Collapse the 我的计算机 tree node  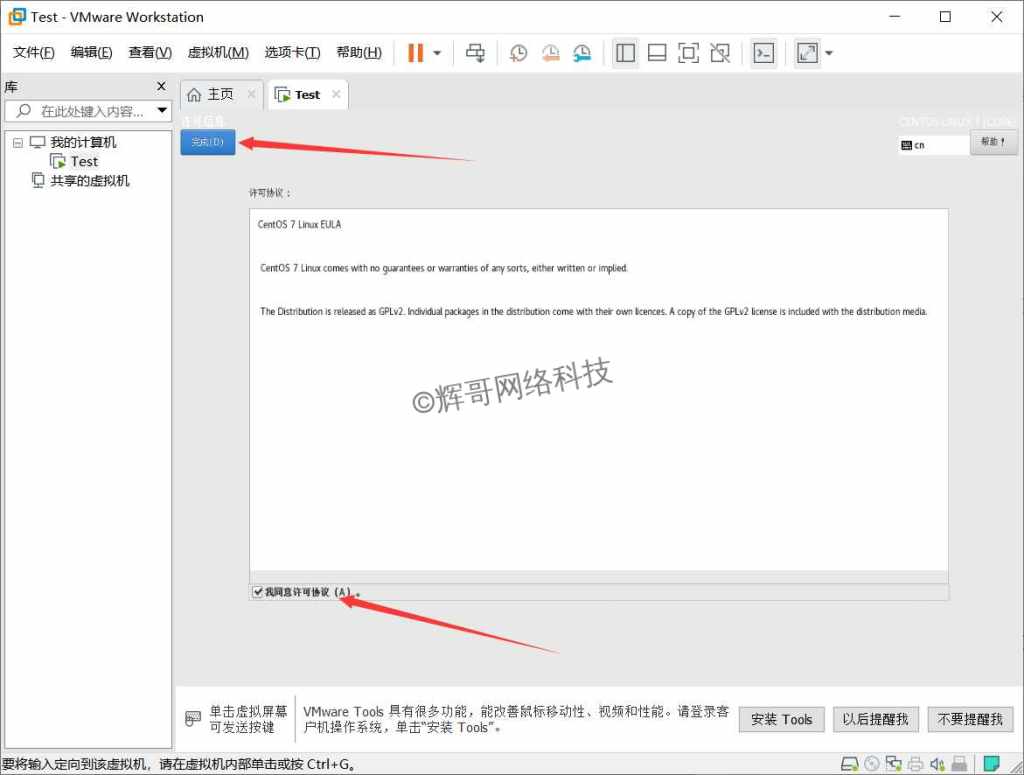[x=18, y=142]
